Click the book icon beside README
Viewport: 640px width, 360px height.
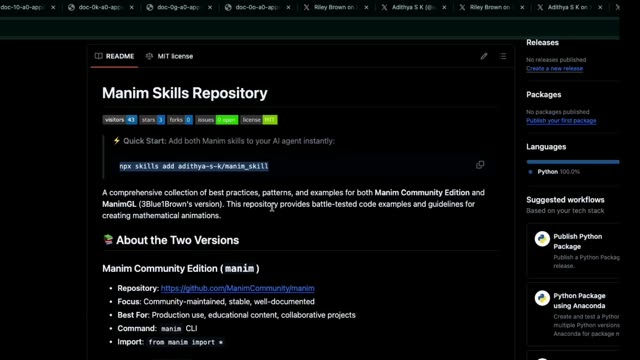pos(98,56)
